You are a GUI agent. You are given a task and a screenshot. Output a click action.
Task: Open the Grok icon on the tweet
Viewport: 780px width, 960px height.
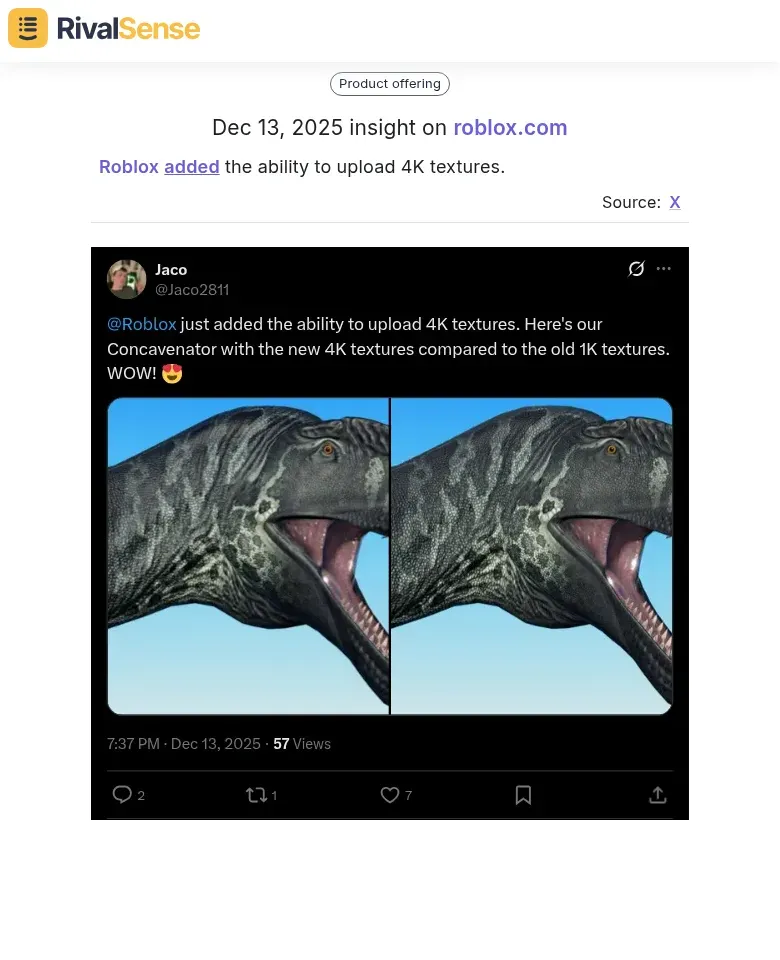coord(636,269)
